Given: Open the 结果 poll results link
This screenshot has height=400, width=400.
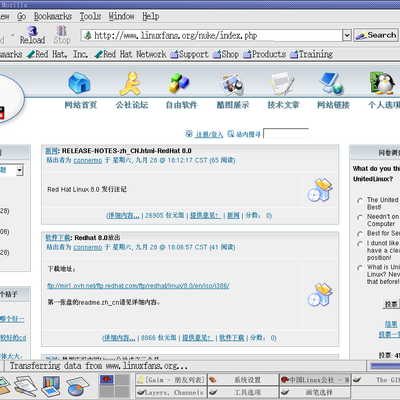Looking at the screenshot, I should click(391, 324).
